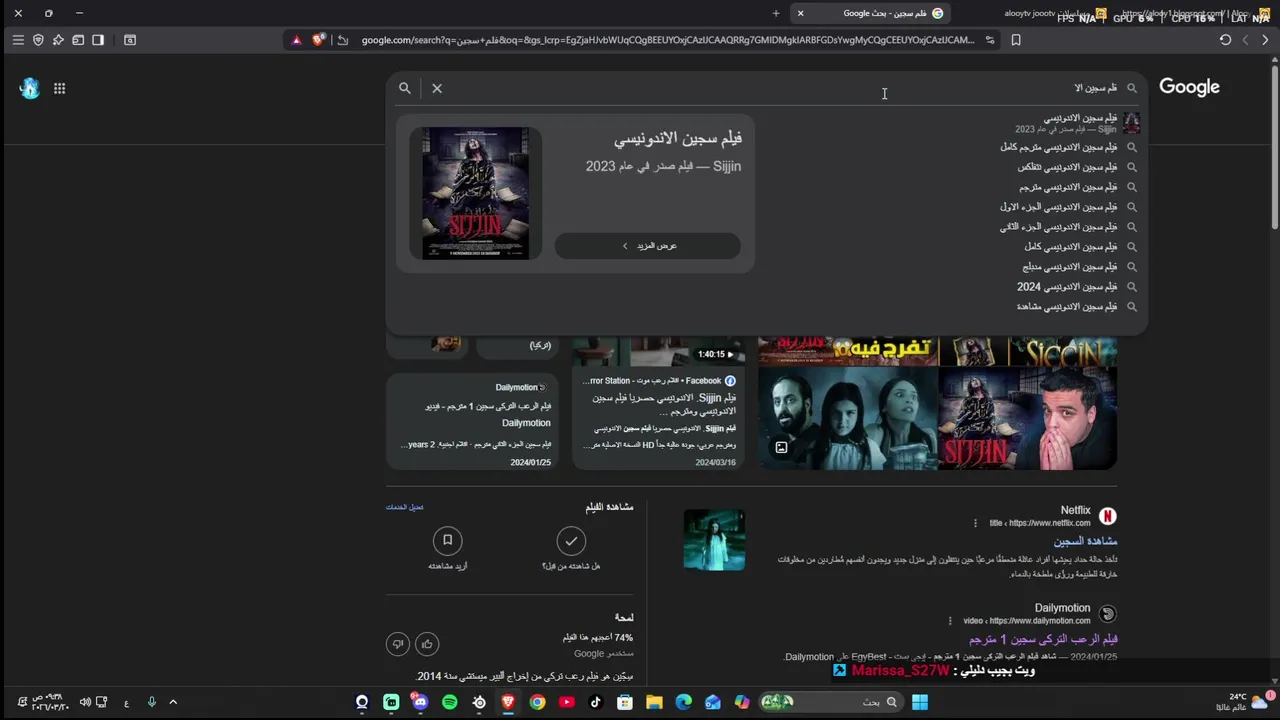Open TikTok taskbar icon
This screenshot has height=720, width=1280.
[x=596, y=702]
